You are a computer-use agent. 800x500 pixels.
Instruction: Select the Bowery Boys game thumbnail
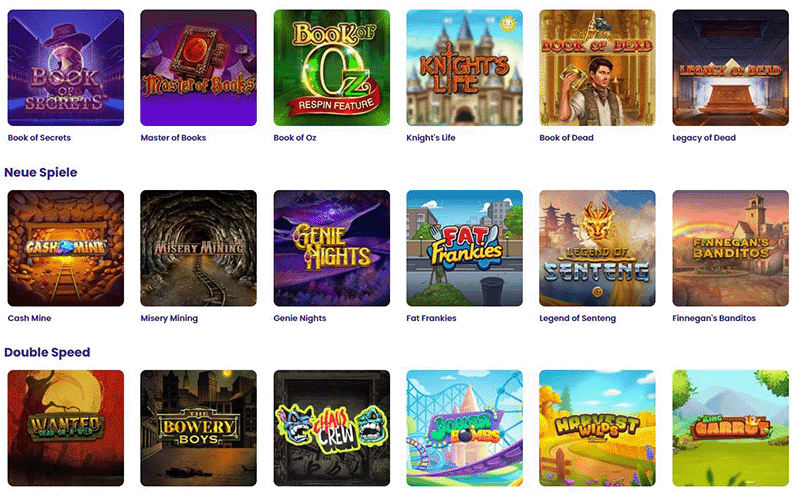point(198,428)
